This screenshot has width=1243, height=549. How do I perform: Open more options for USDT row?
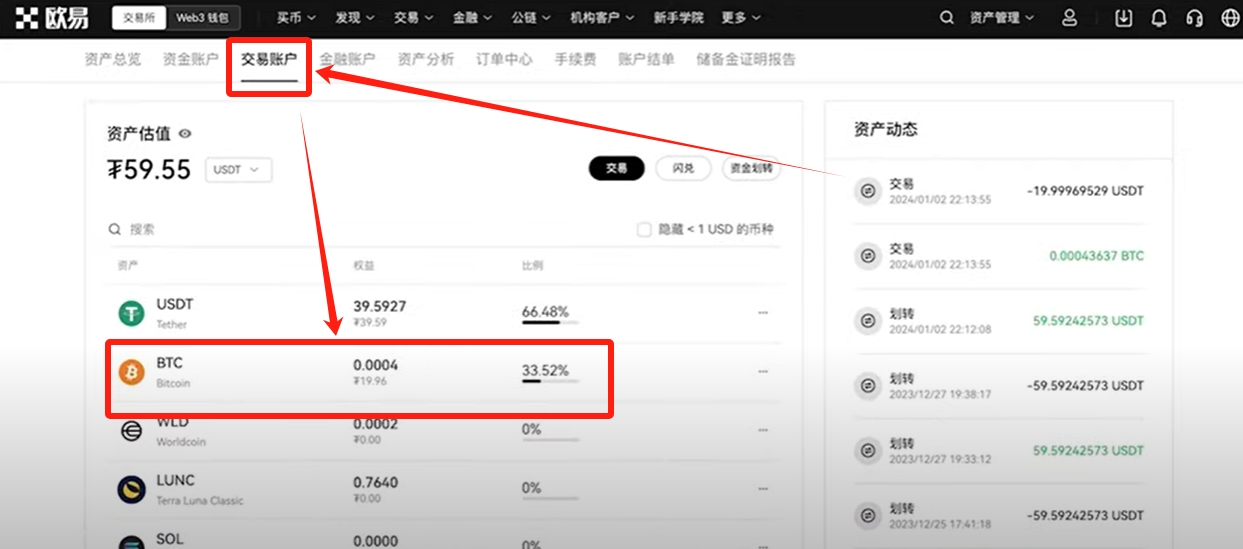click(763, 313)
